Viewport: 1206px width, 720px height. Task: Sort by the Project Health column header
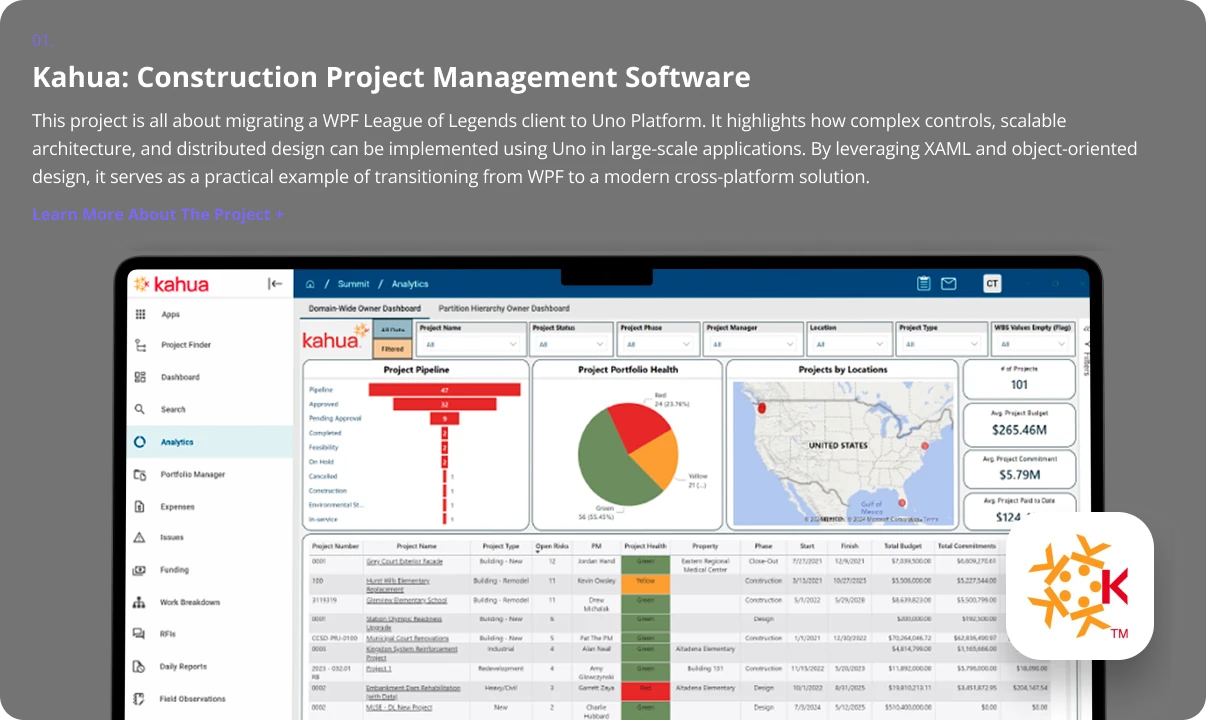(x=645, y=546)
